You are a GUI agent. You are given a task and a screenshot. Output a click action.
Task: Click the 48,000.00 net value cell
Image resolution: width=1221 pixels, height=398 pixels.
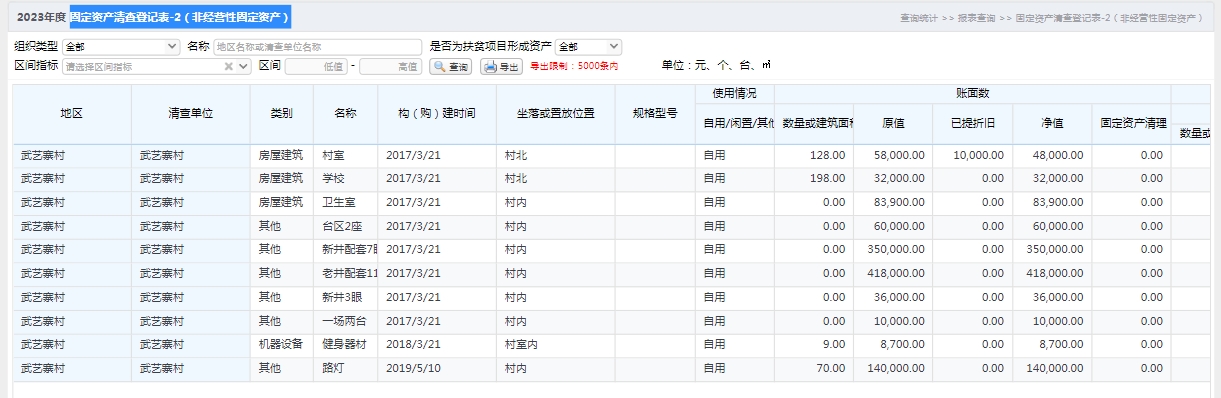click(x=1051, y=155)
